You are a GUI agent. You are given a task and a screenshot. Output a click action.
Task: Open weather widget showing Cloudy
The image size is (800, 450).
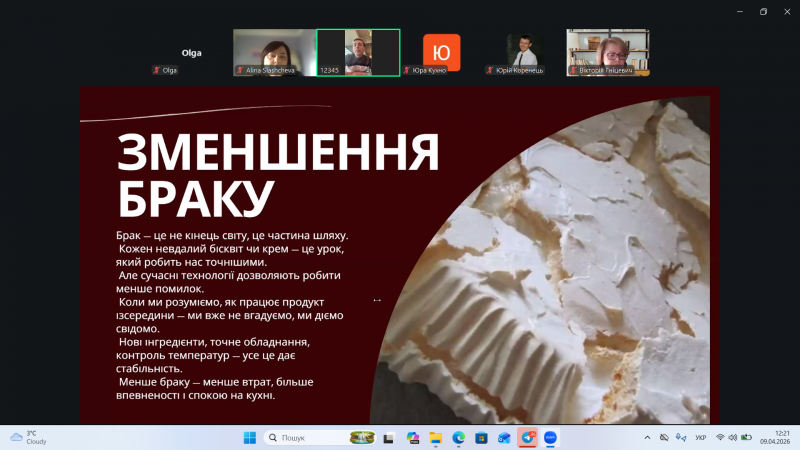[x=28, y=438]
